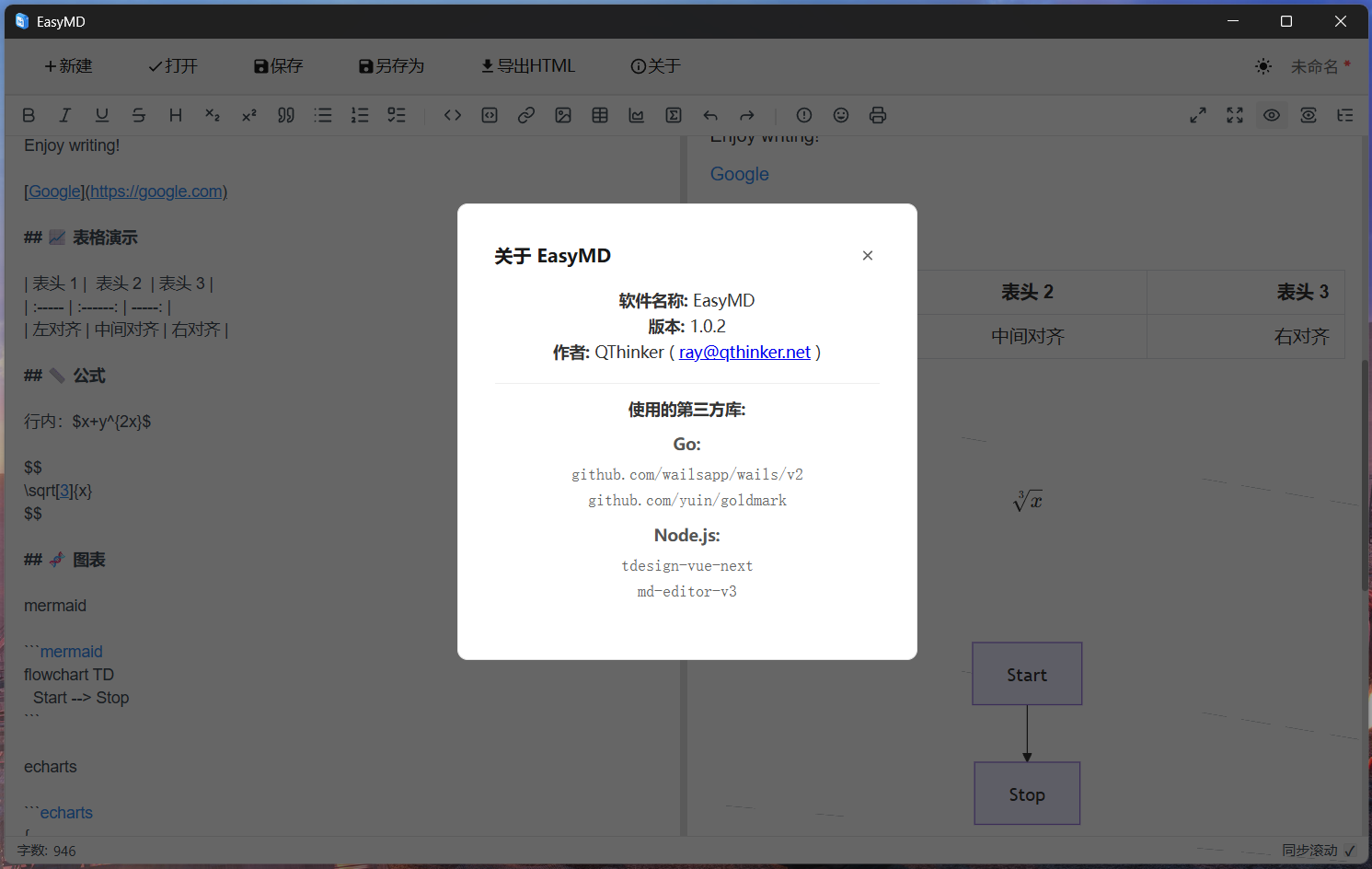The image size is (1372, 869).
Task: Undo the last edit
Action: pos(709,115)
